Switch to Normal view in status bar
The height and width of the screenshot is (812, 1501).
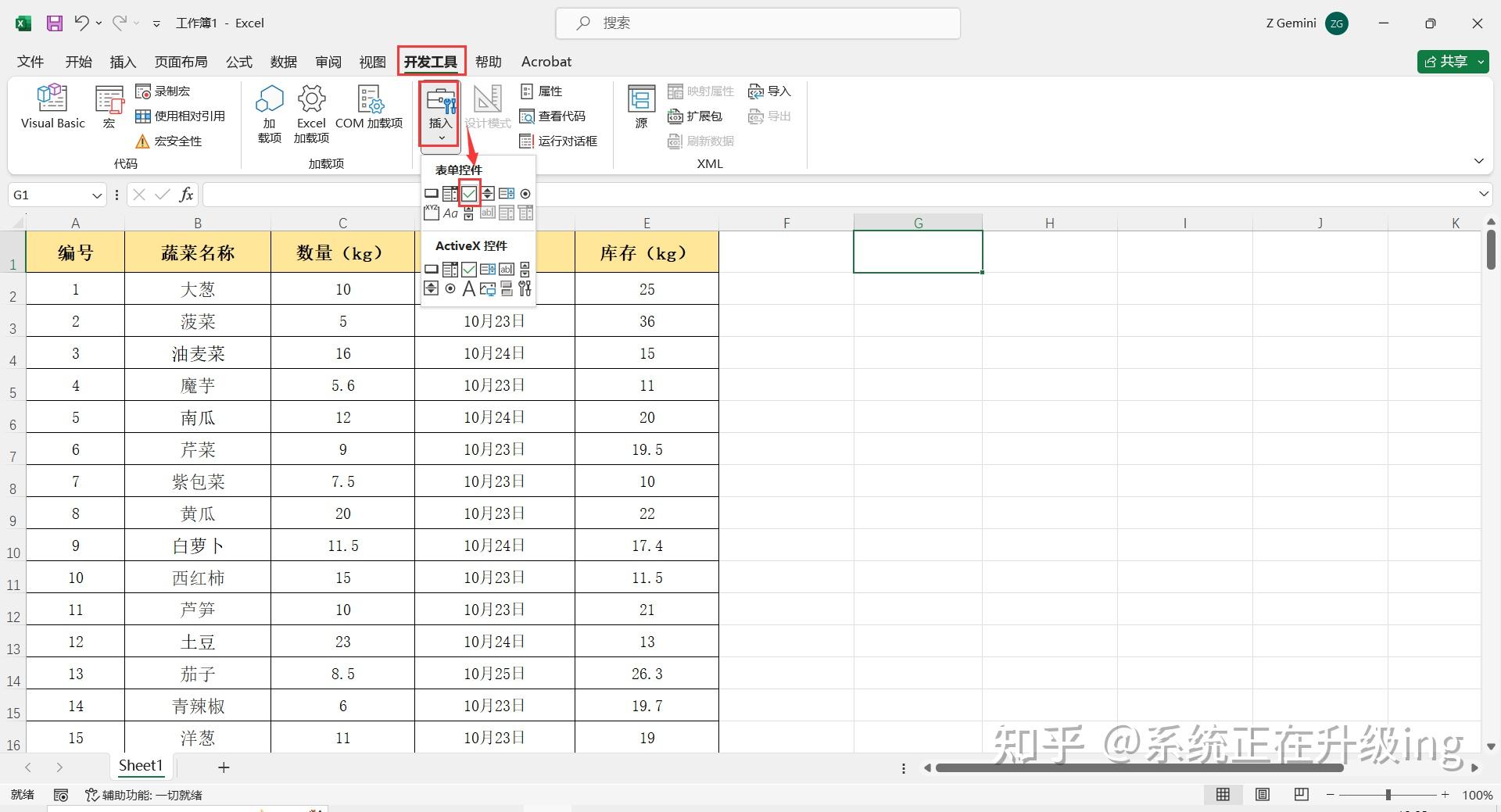click(1223, 795)
